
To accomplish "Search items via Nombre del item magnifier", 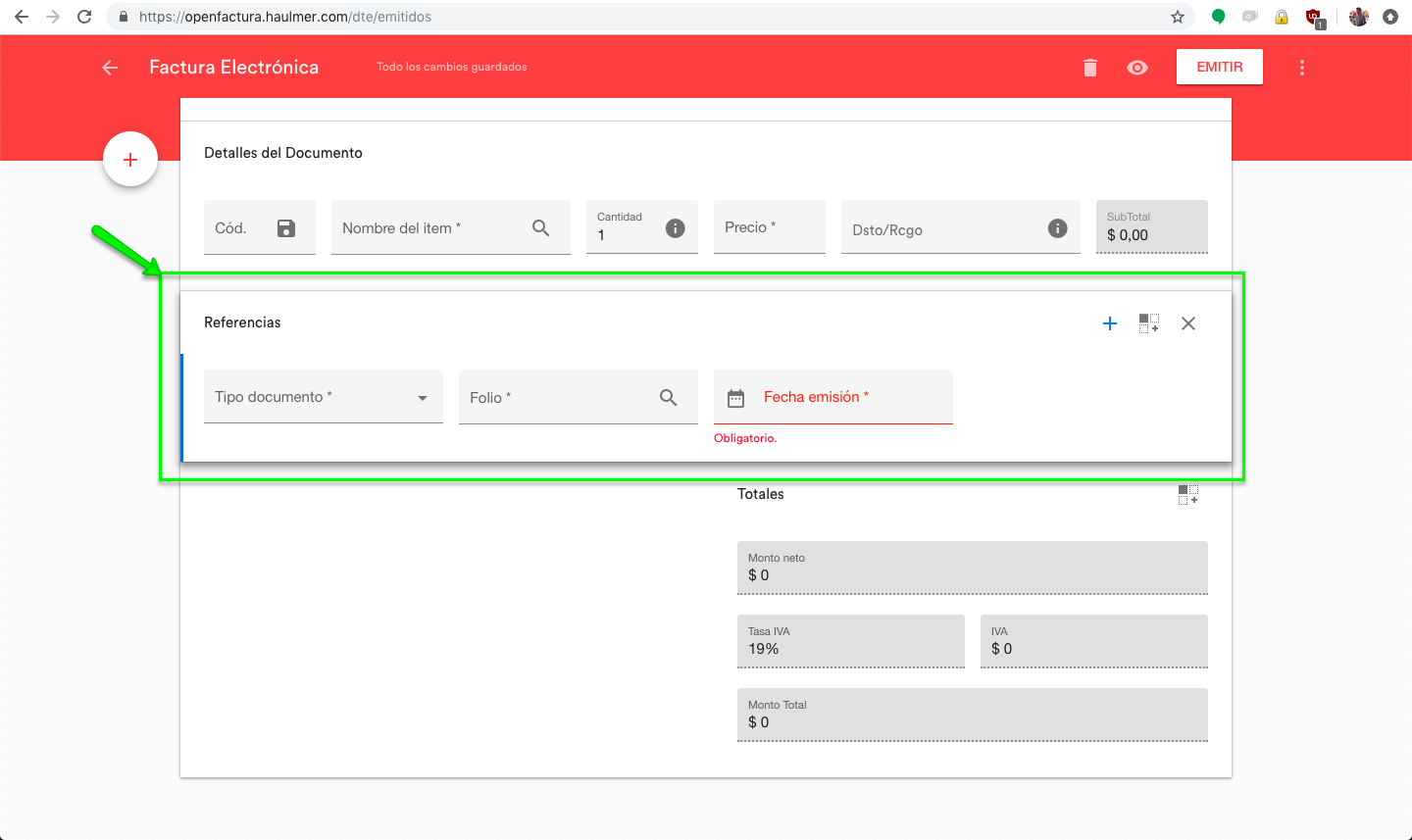I will [540, 228].
